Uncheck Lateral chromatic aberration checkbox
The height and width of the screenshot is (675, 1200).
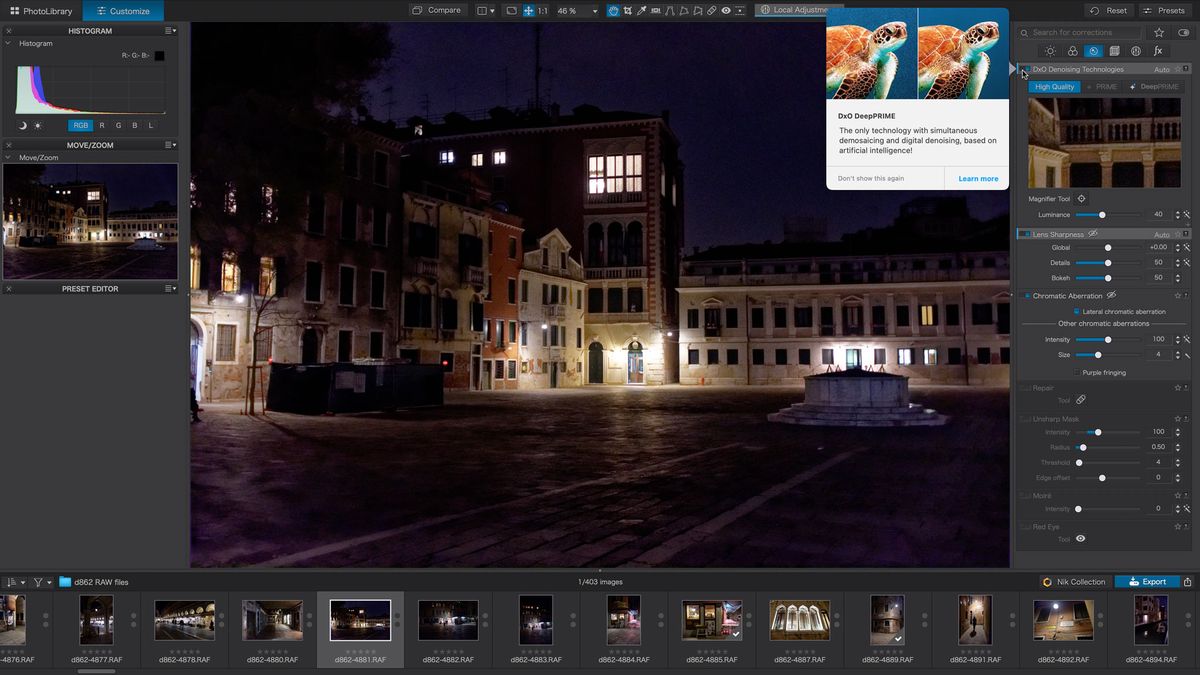tap(1076, 311)
